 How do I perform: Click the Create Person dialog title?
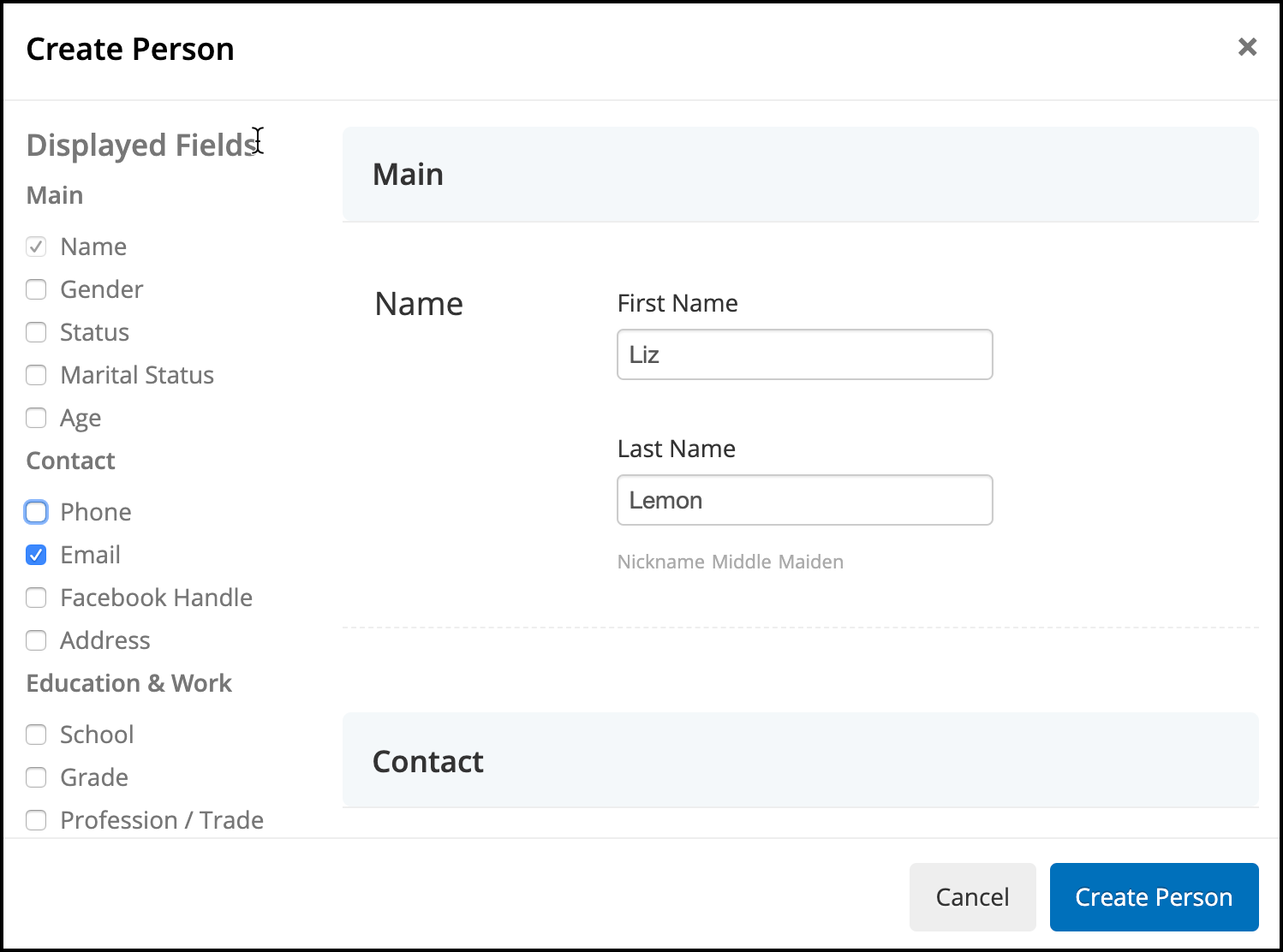(130, 49)
